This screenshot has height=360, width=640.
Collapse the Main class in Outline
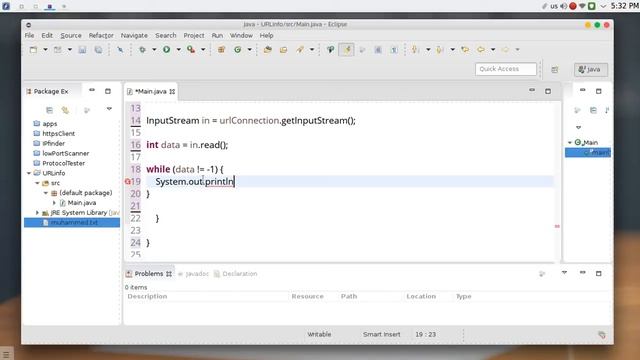tap(570, 142)
